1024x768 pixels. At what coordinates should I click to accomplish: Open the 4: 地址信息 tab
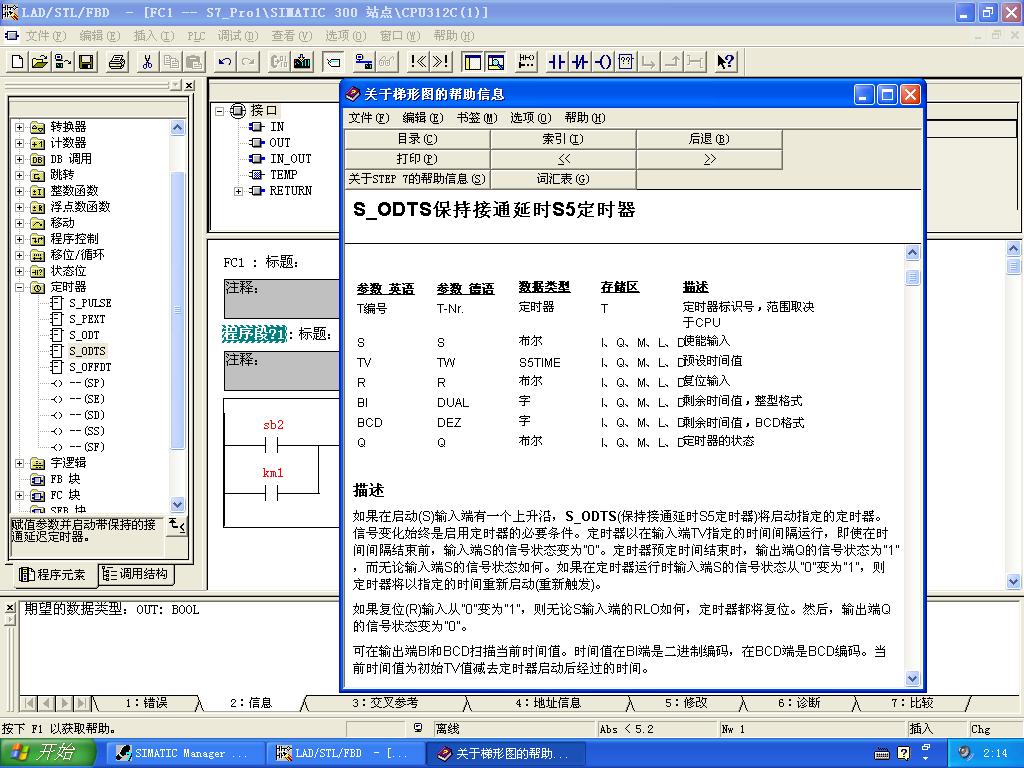548,703
